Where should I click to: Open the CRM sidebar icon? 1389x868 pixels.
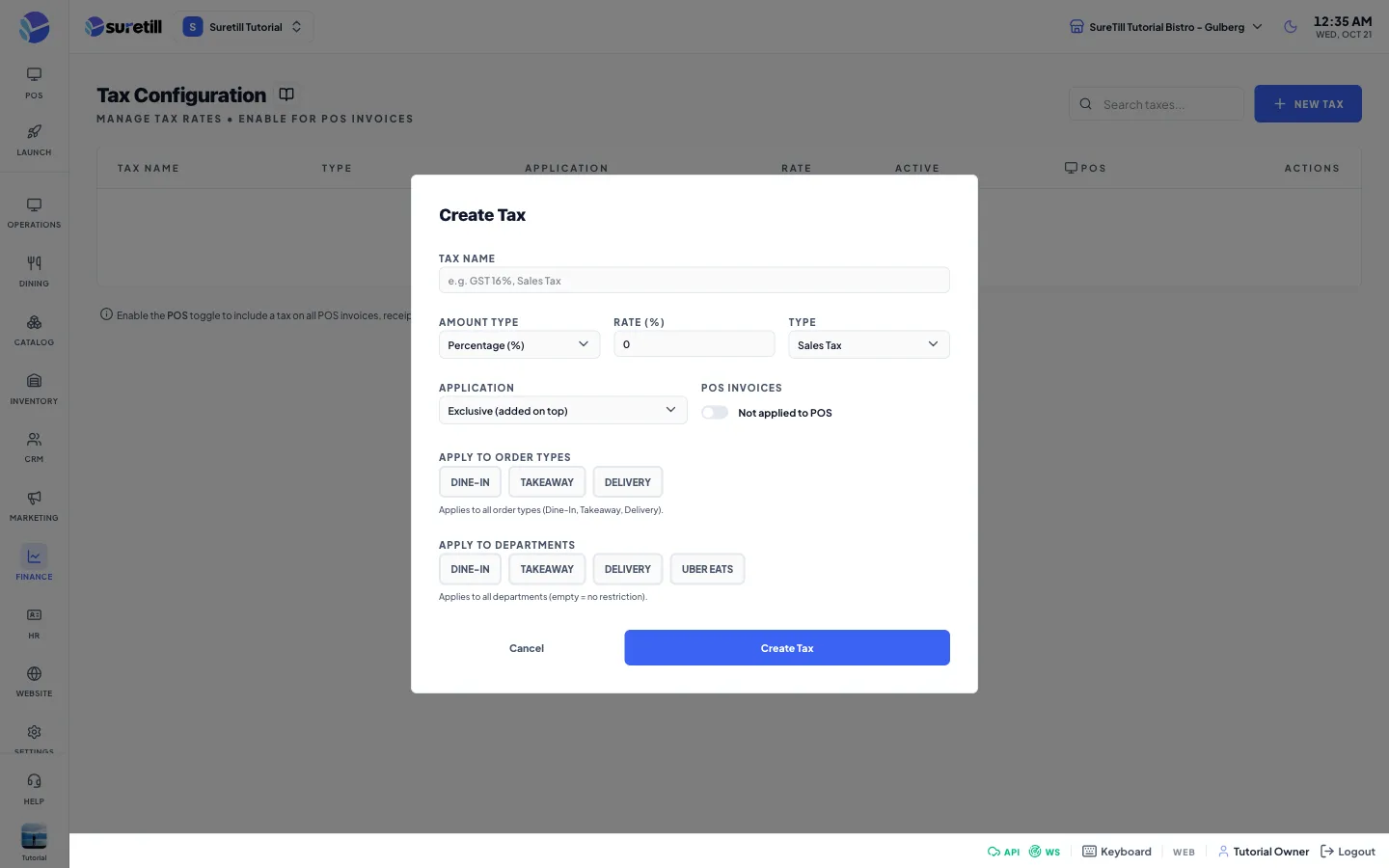pos(34,439)
